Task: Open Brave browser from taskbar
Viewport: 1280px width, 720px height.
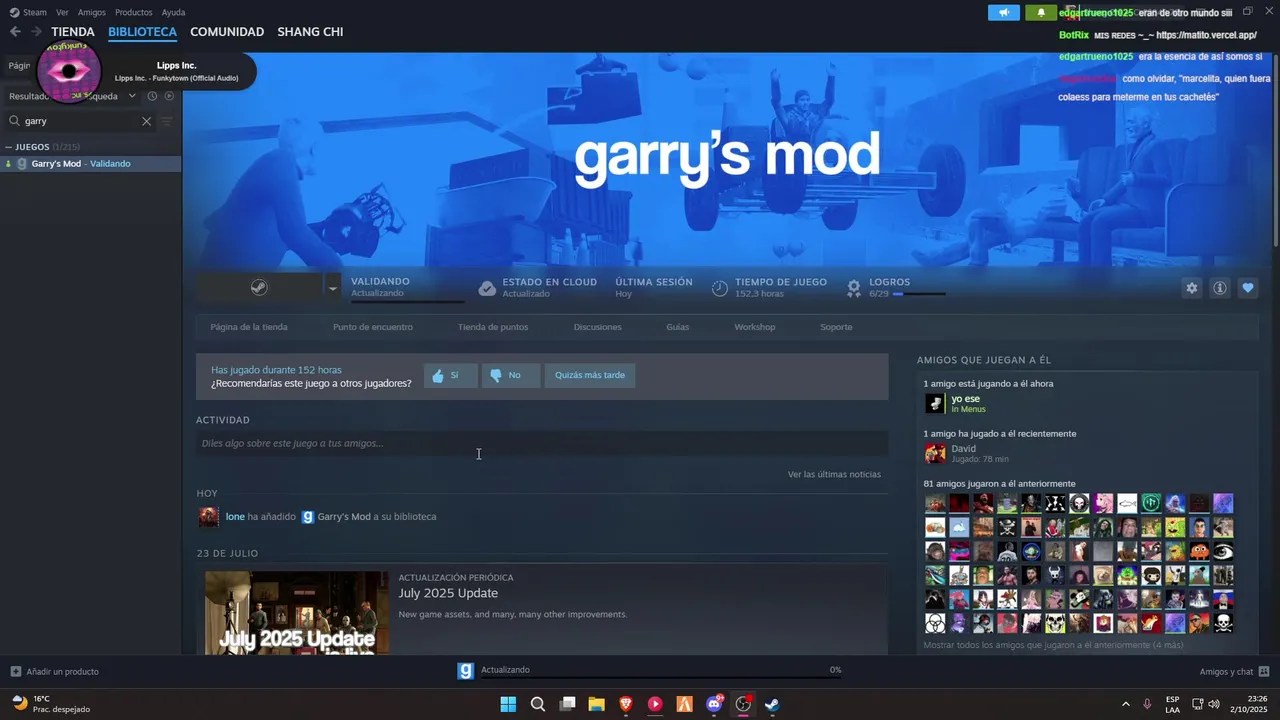Action: point(625,704)
